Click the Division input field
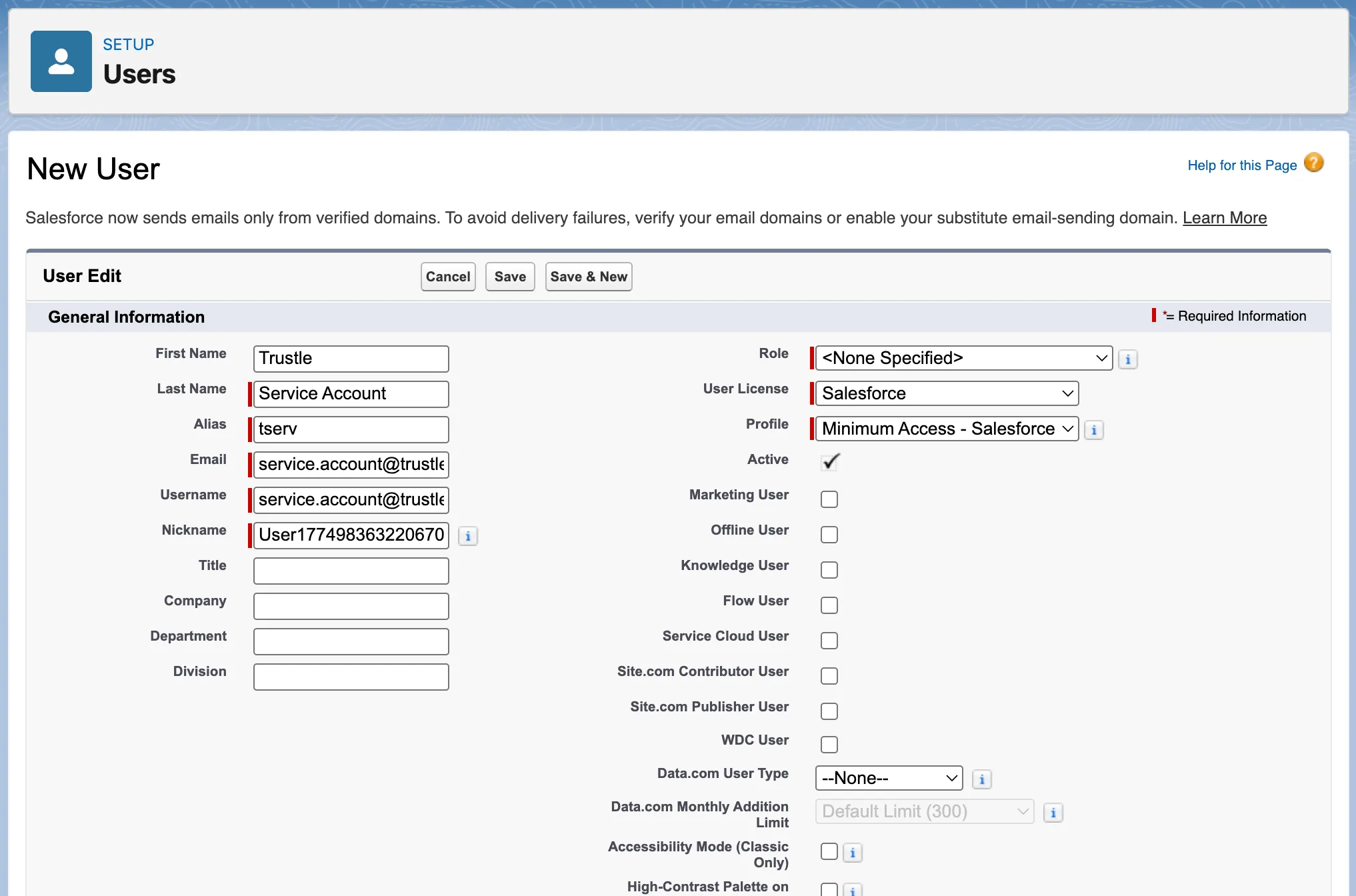The width and height of the screenshot is (1356, 896). [351, 677]
